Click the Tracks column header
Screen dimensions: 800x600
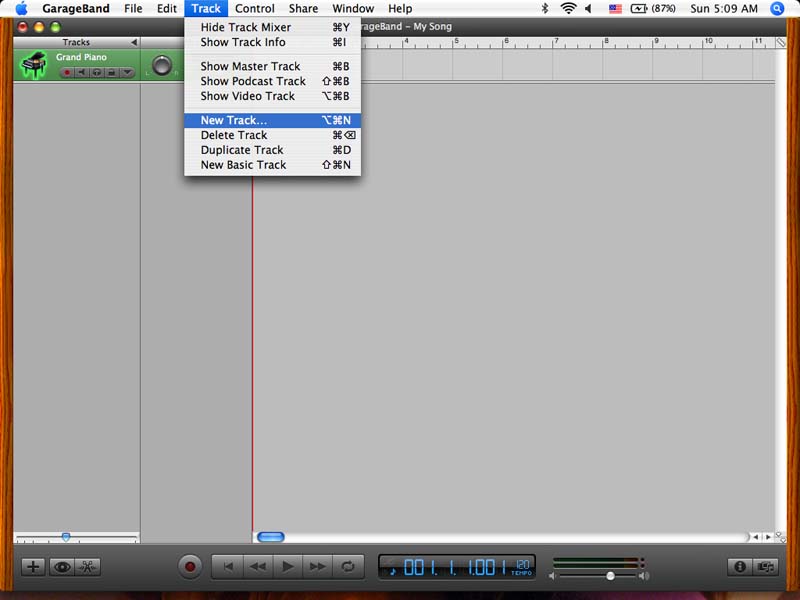(76, 42)
